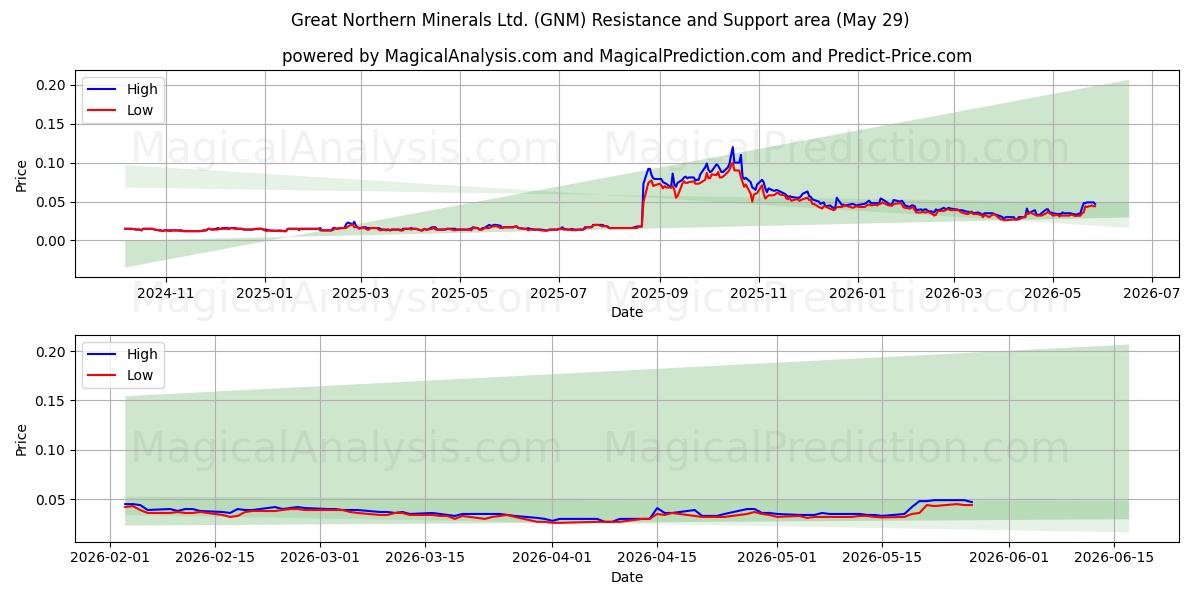Click the '2025-09' x-axis label
This screenshot has height=600, width=1200.
660,293
